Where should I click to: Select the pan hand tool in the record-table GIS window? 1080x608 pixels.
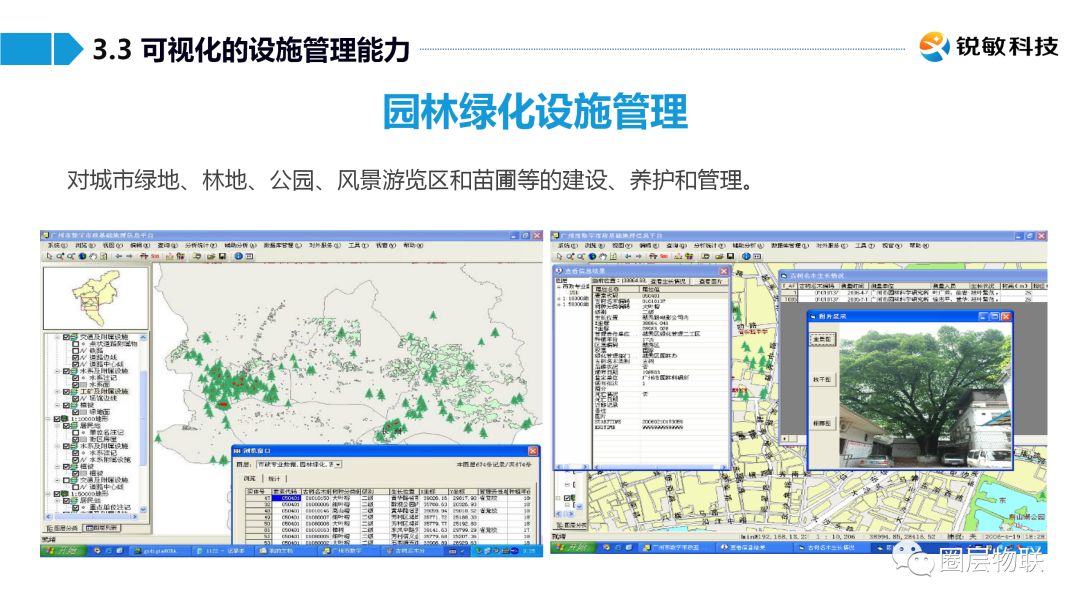coord(93,256)
